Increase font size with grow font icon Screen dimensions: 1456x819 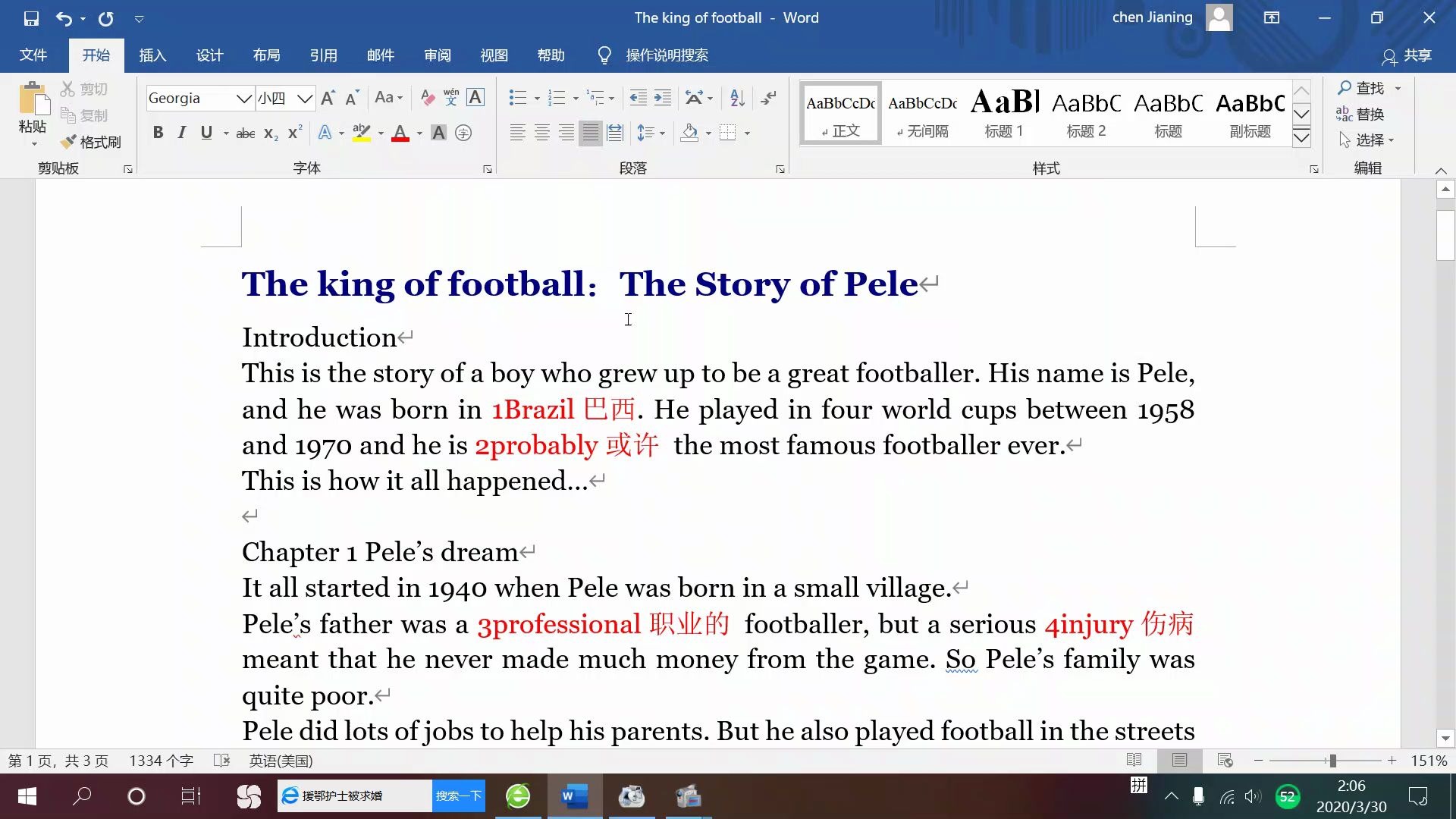328,98
